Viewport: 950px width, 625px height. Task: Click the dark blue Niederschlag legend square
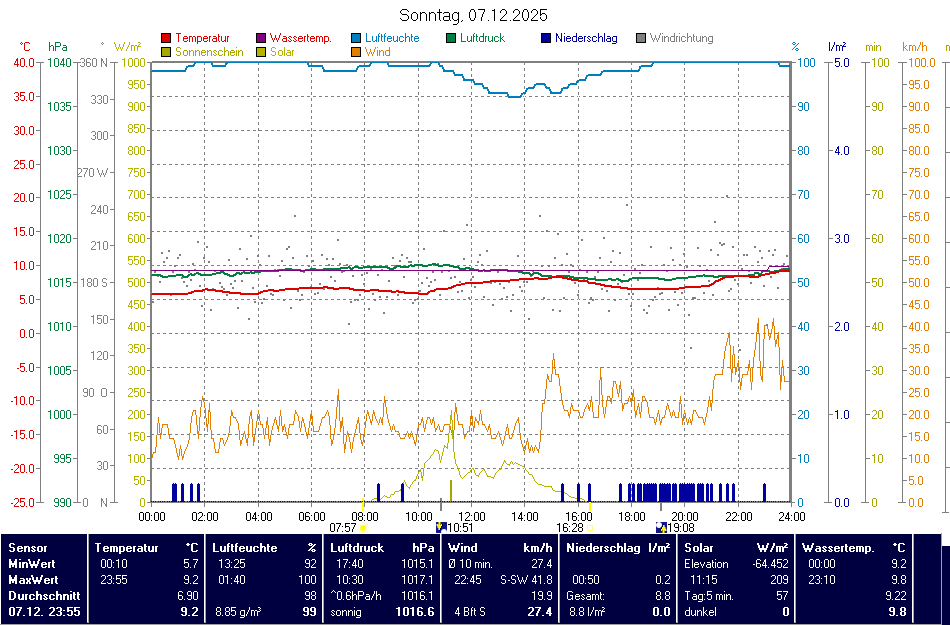point(546,39)
